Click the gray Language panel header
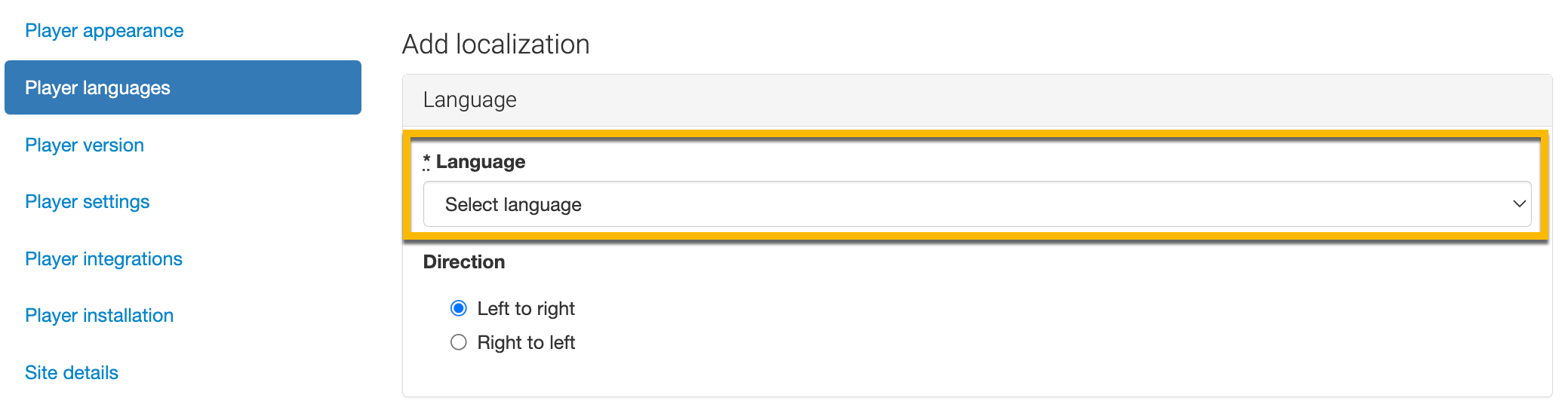 click(976, 100)
